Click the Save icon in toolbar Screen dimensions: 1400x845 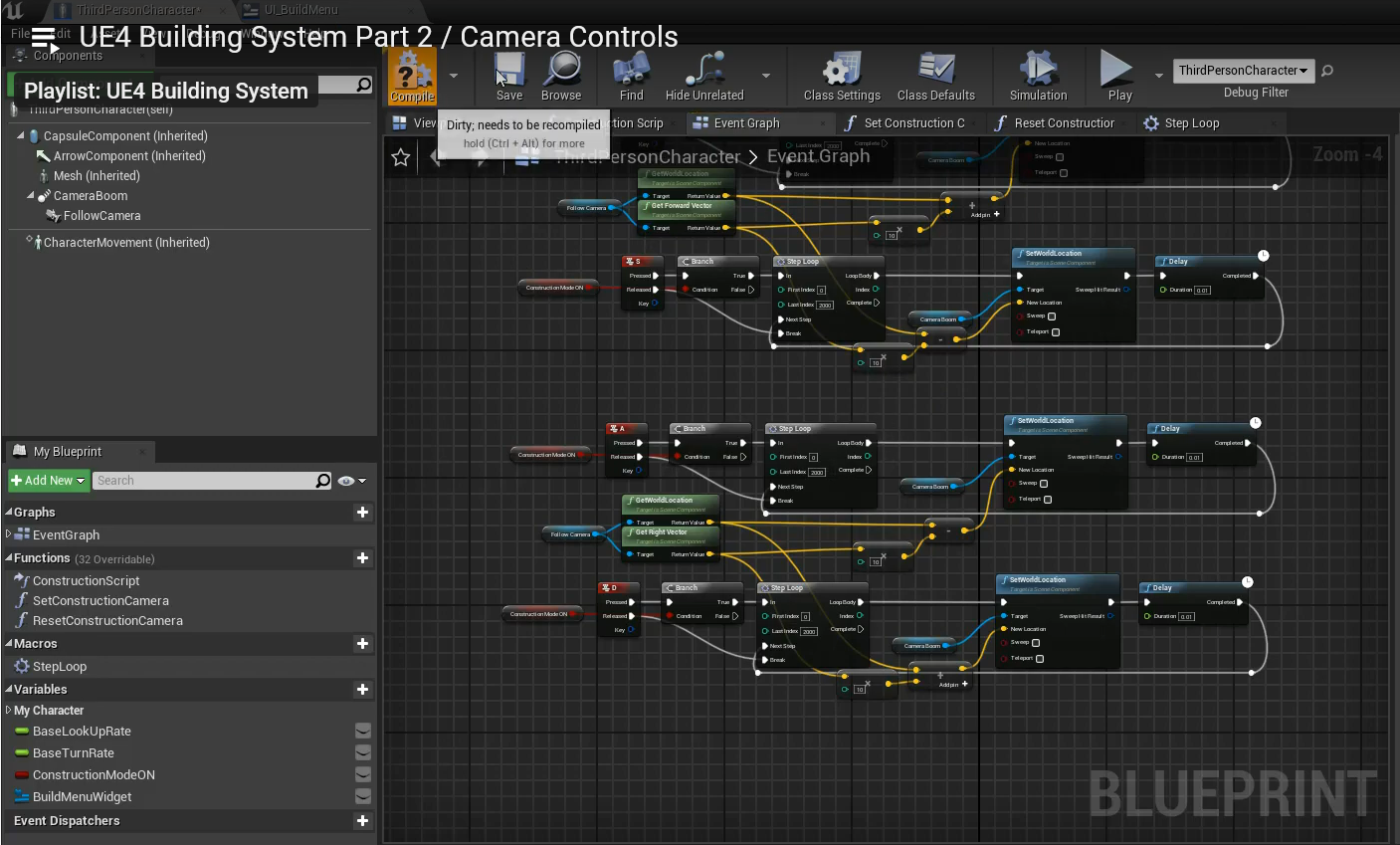(509, 71)
